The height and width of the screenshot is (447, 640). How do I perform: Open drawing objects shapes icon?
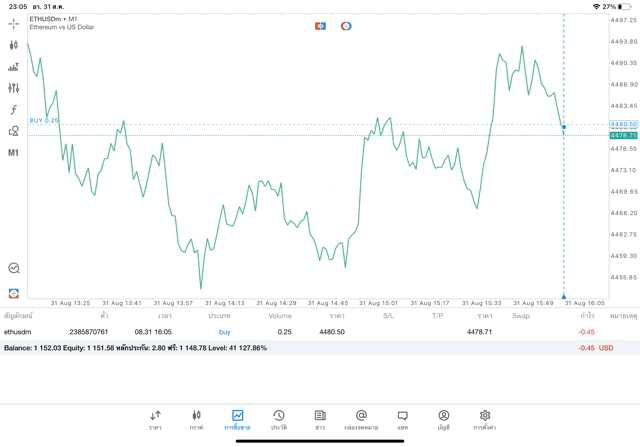click(x=13, y=131)
